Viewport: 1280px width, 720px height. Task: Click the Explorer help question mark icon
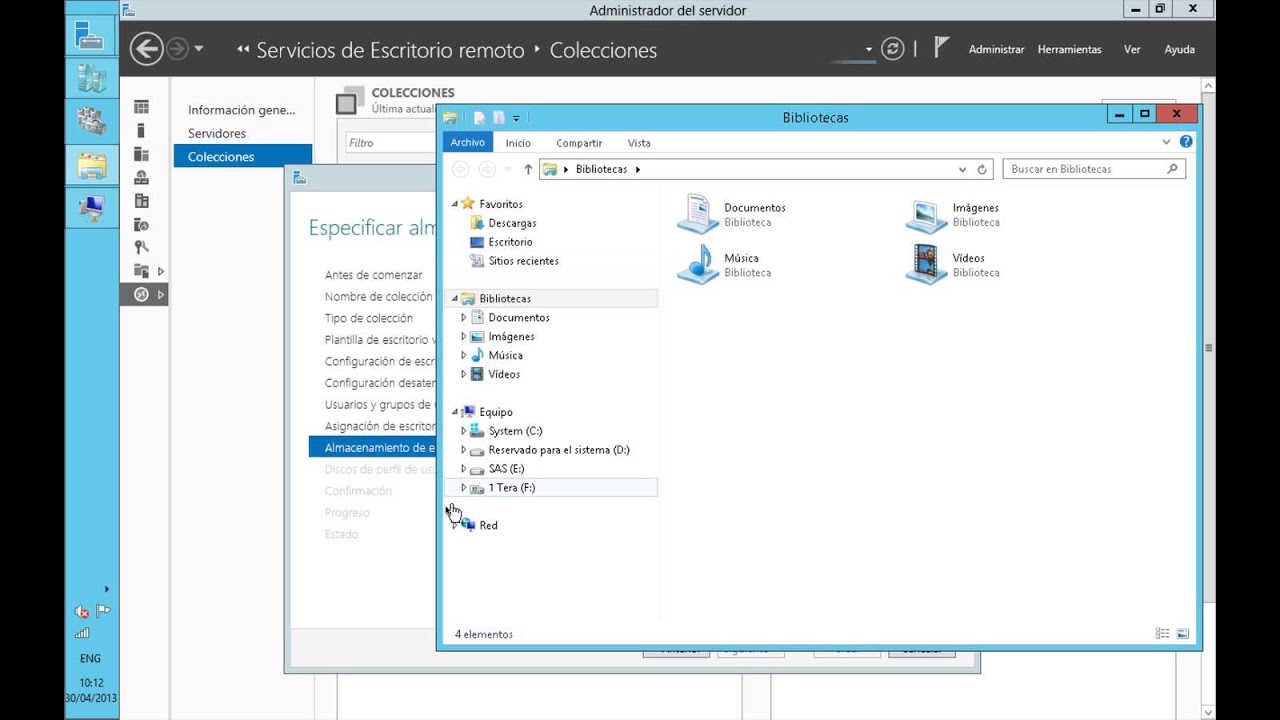pos(1186,142)
